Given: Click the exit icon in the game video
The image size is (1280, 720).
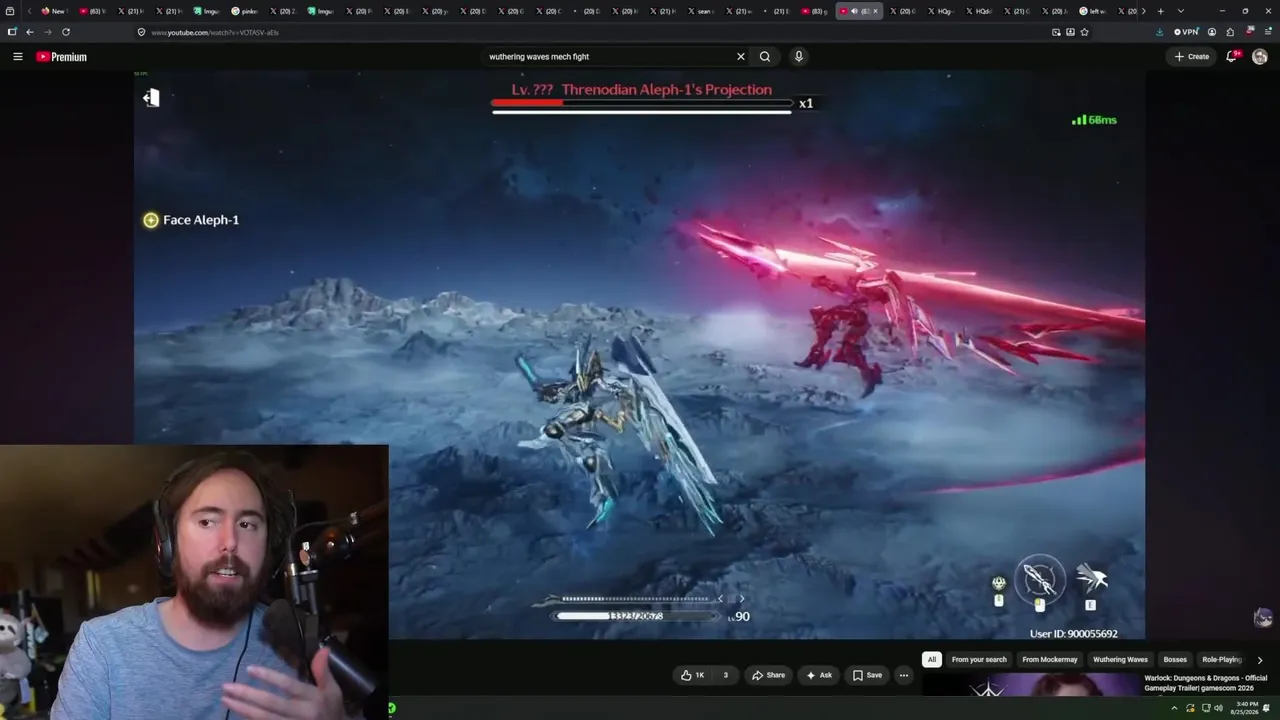Looking at the screenshot, I should 151,97.
